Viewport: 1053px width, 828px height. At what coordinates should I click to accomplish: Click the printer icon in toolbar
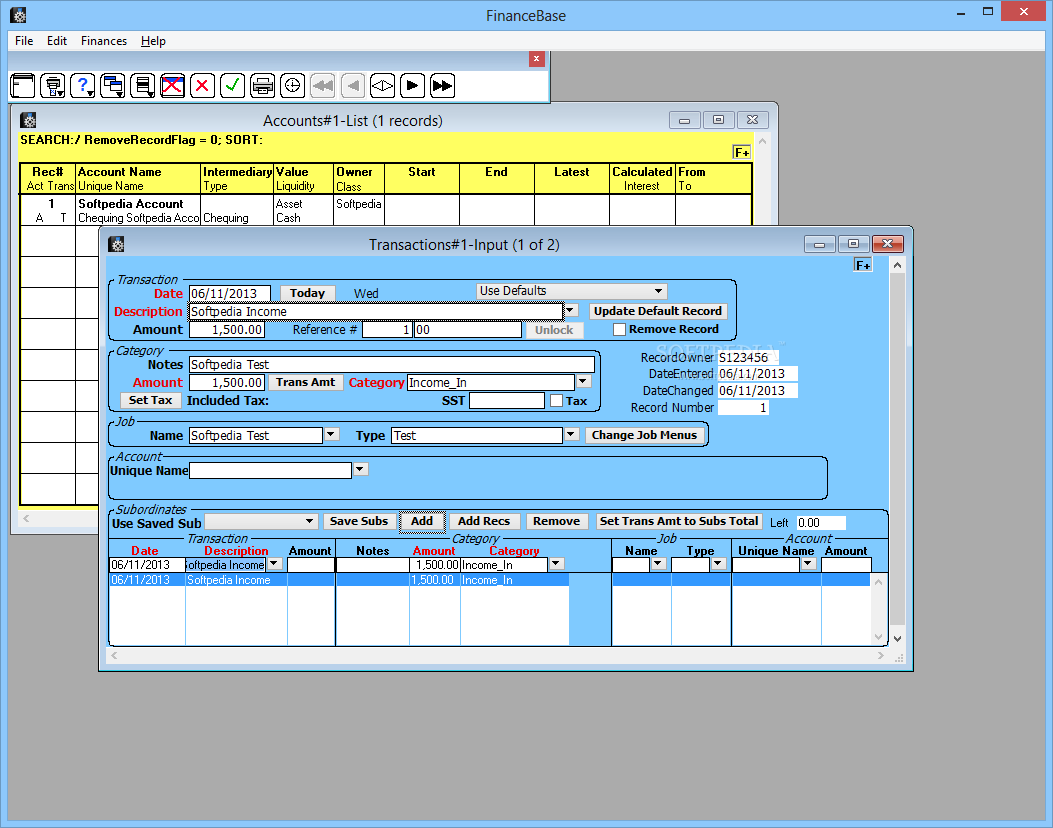coord(263,85)
